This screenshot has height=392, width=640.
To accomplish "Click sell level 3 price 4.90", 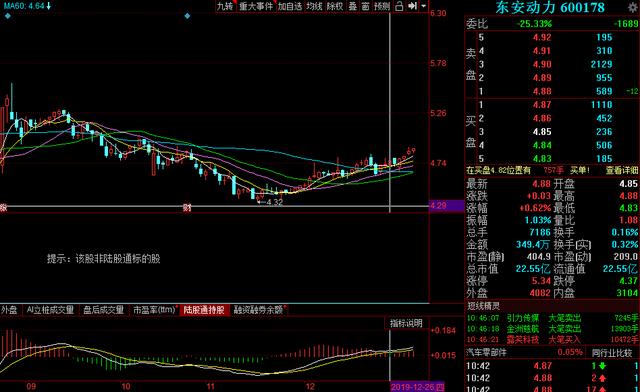I will (542, 65).
